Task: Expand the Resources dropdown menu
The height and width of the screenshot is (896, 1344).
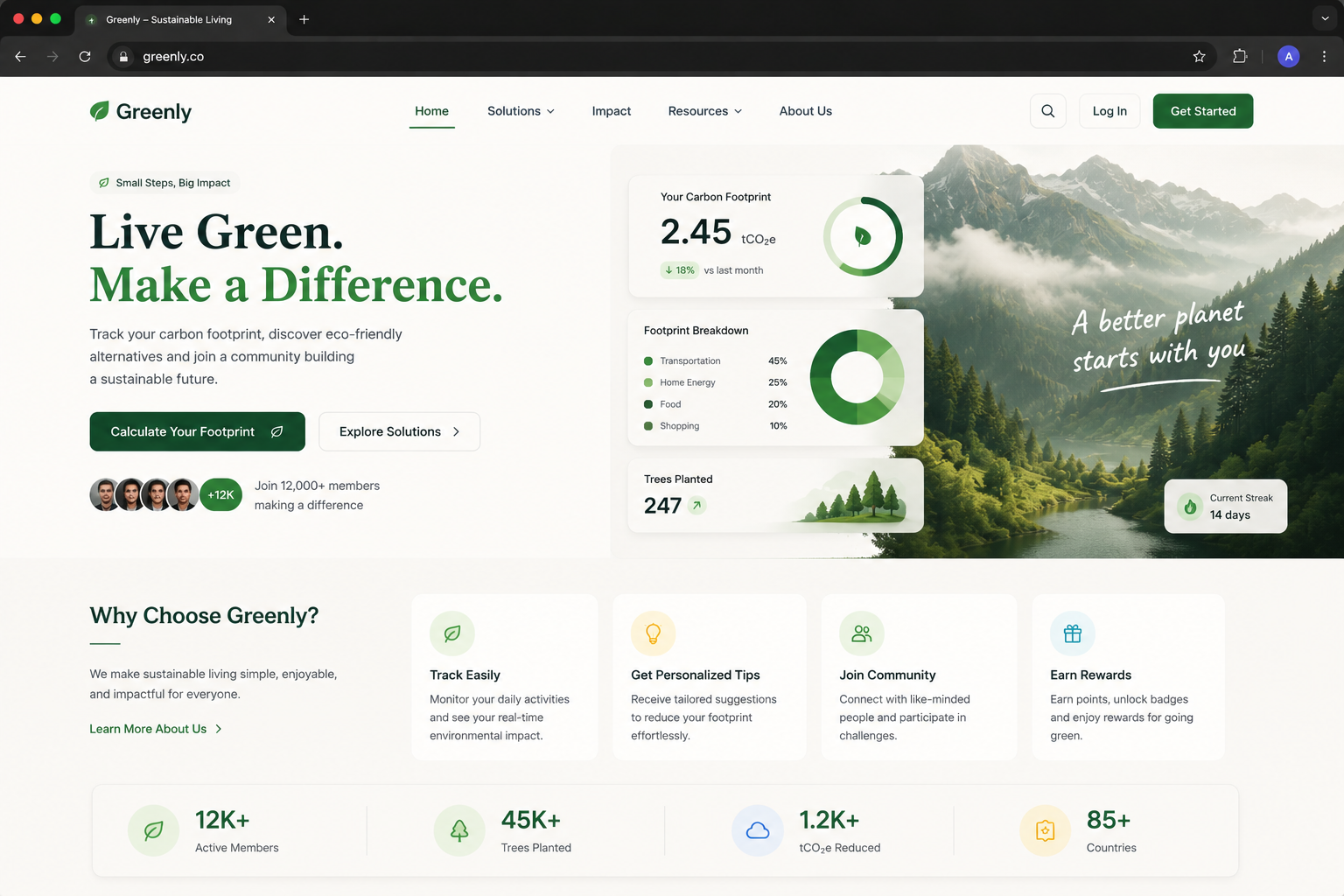Action: (x=705, y=111)
